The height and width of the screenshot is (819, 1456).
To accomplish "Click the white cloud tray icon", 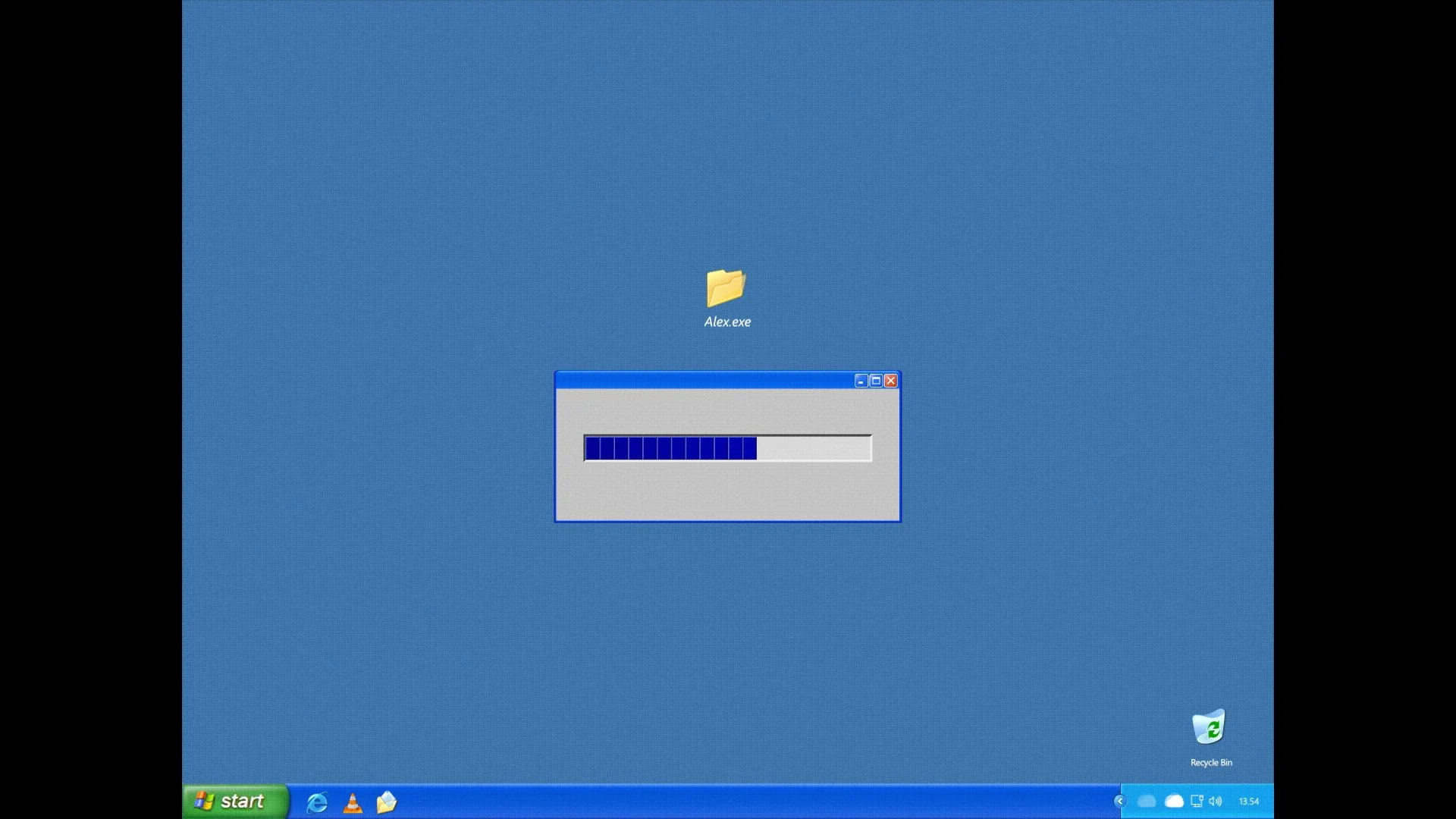I will 1174,801.
